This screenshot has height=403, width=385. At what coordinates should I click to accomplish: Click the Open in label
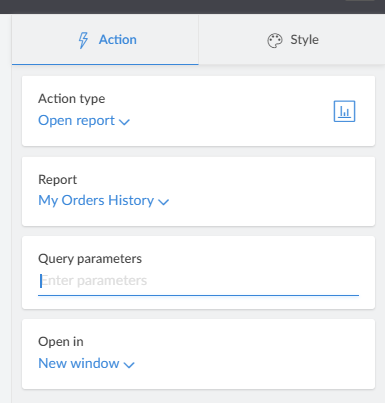(61, 342)
